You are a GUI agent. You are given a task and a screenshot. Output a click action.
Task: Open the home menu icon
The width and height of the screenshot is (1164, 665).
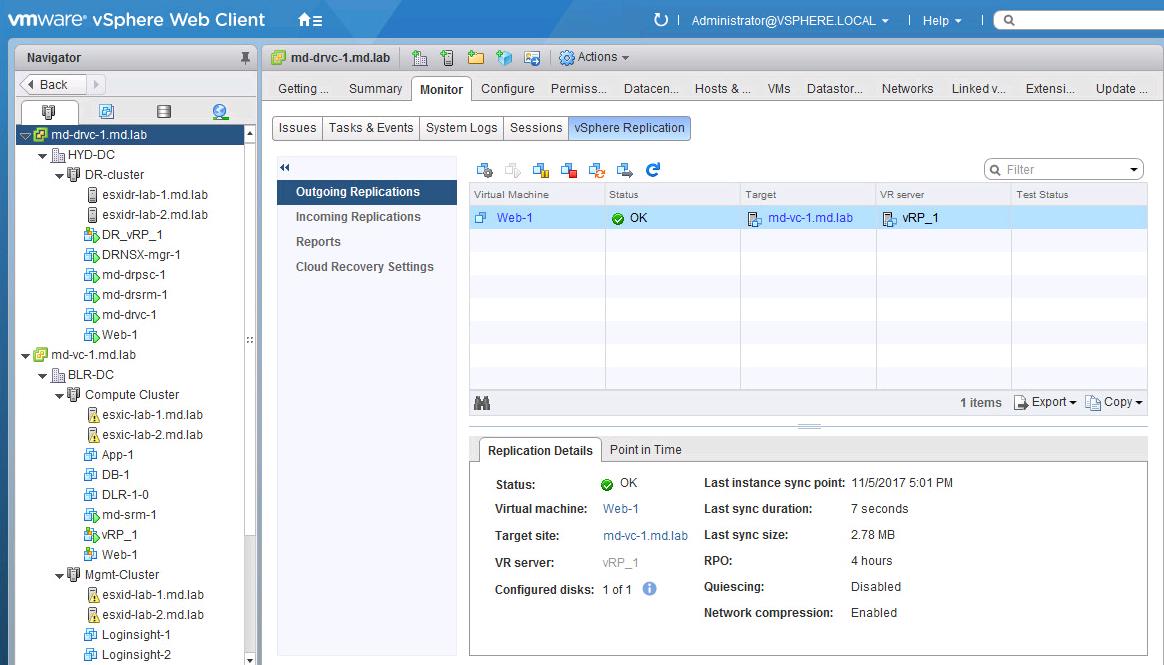pyautogui.click(x=310, y=20)
